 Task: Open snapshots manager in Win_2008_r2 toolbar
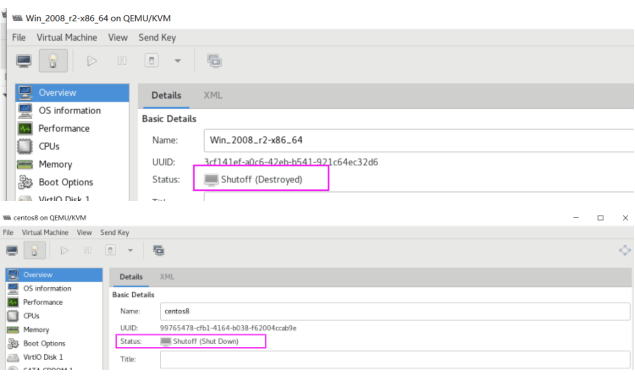tap(214, 61)
